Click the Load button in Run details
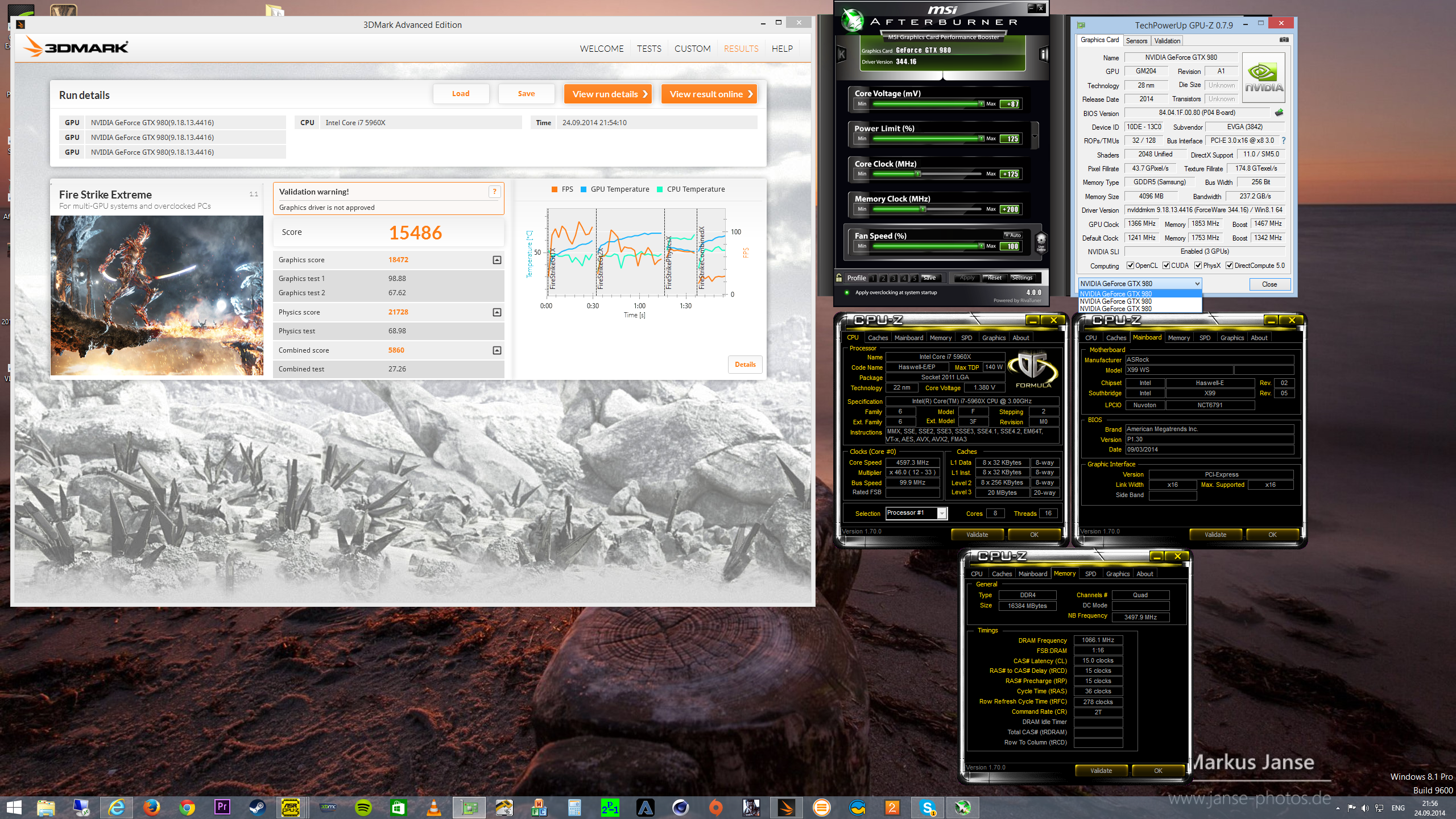This screenshot has height=819, width=1456. [461, 94]
